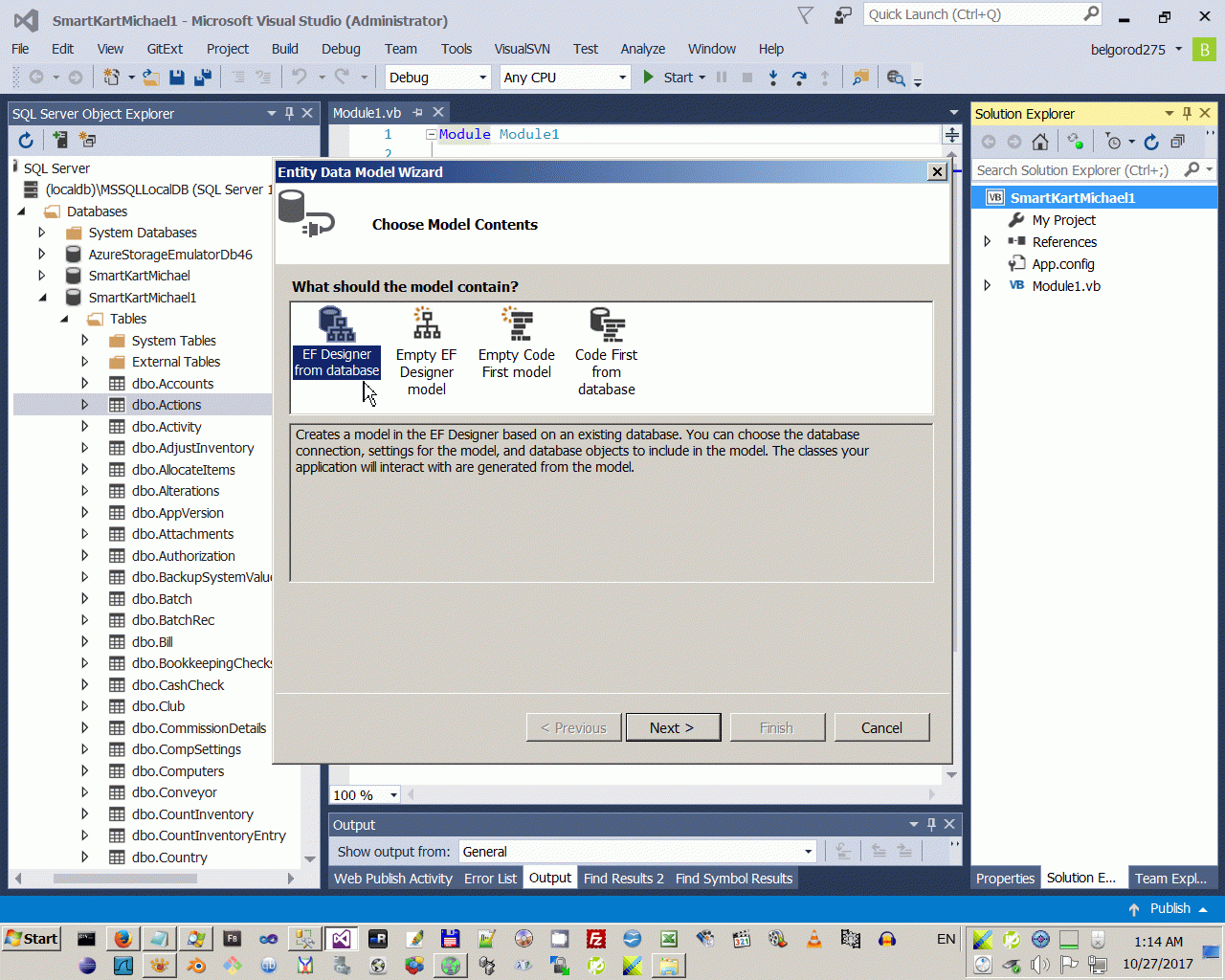Click the Add SQL Server icon
Viewport: 1225px width, 980px height.
point(59,141)
